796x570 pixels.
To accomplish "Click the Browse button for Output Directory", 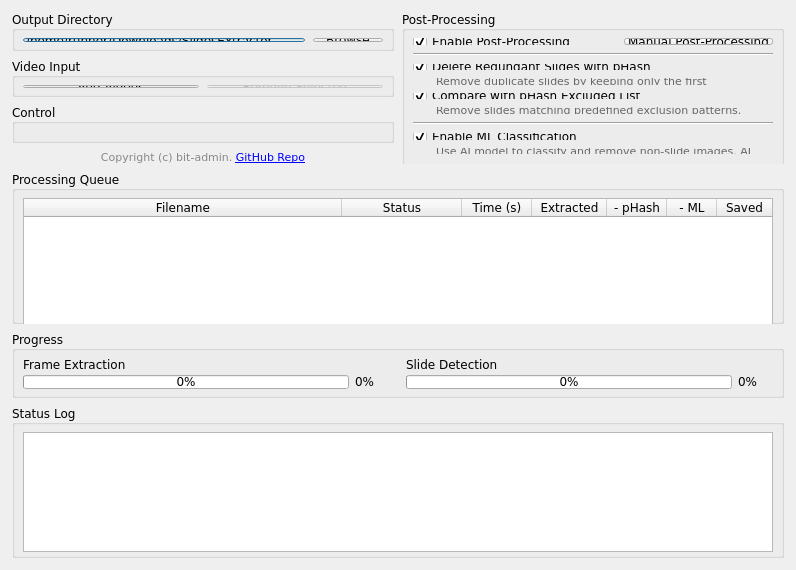I will tap(348, 40).
